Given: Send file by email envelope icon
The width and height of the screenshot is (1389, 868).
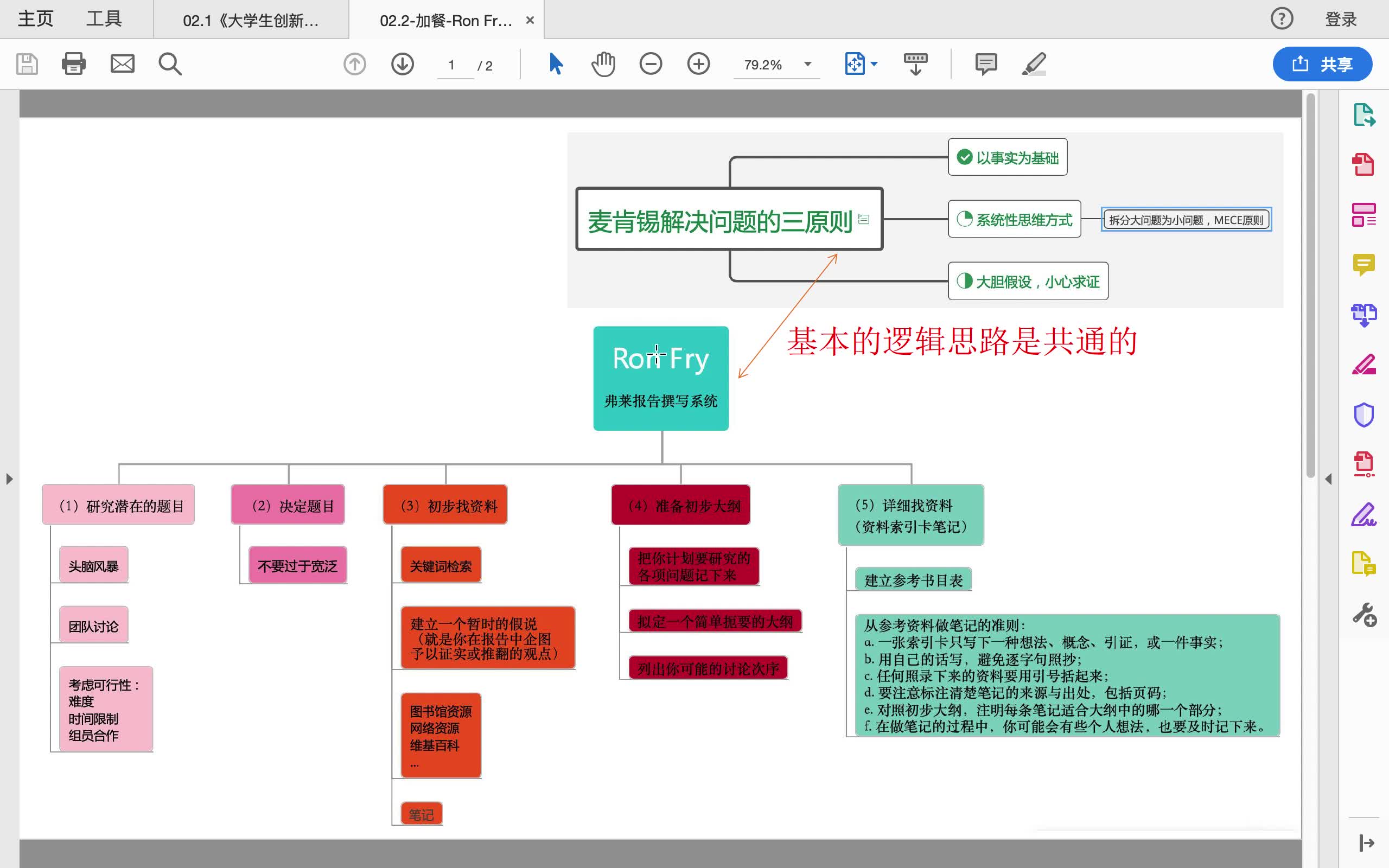Looking at the screenshot, I should pyautogui.click(x=122, y=63).
